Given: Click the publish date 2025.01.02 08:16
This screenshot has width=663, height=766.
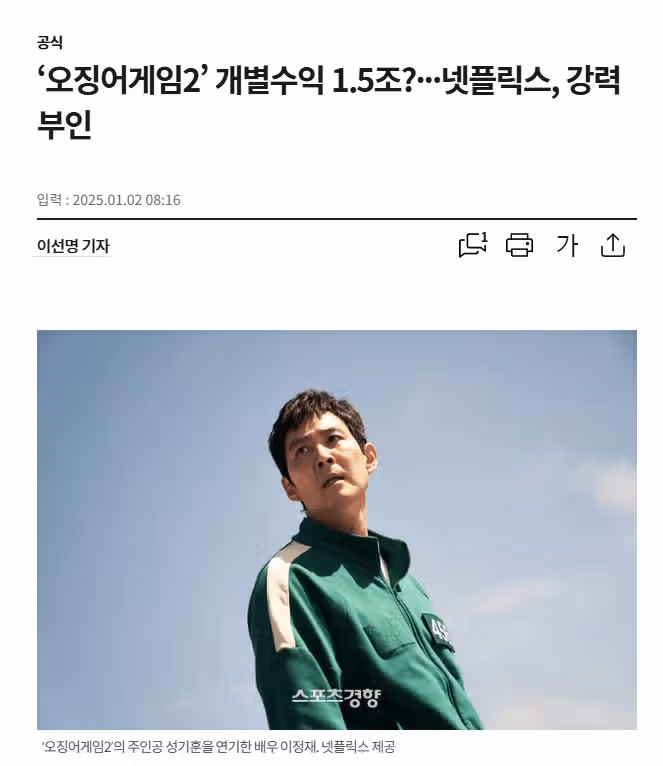Looking at the screenshot, I should tap(127, 200).
